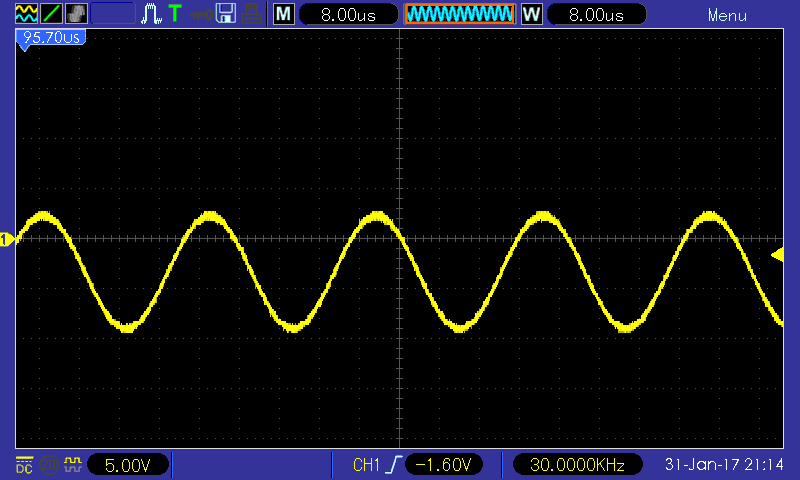Click the cyan waveform memory overview bar

[460, 14]
